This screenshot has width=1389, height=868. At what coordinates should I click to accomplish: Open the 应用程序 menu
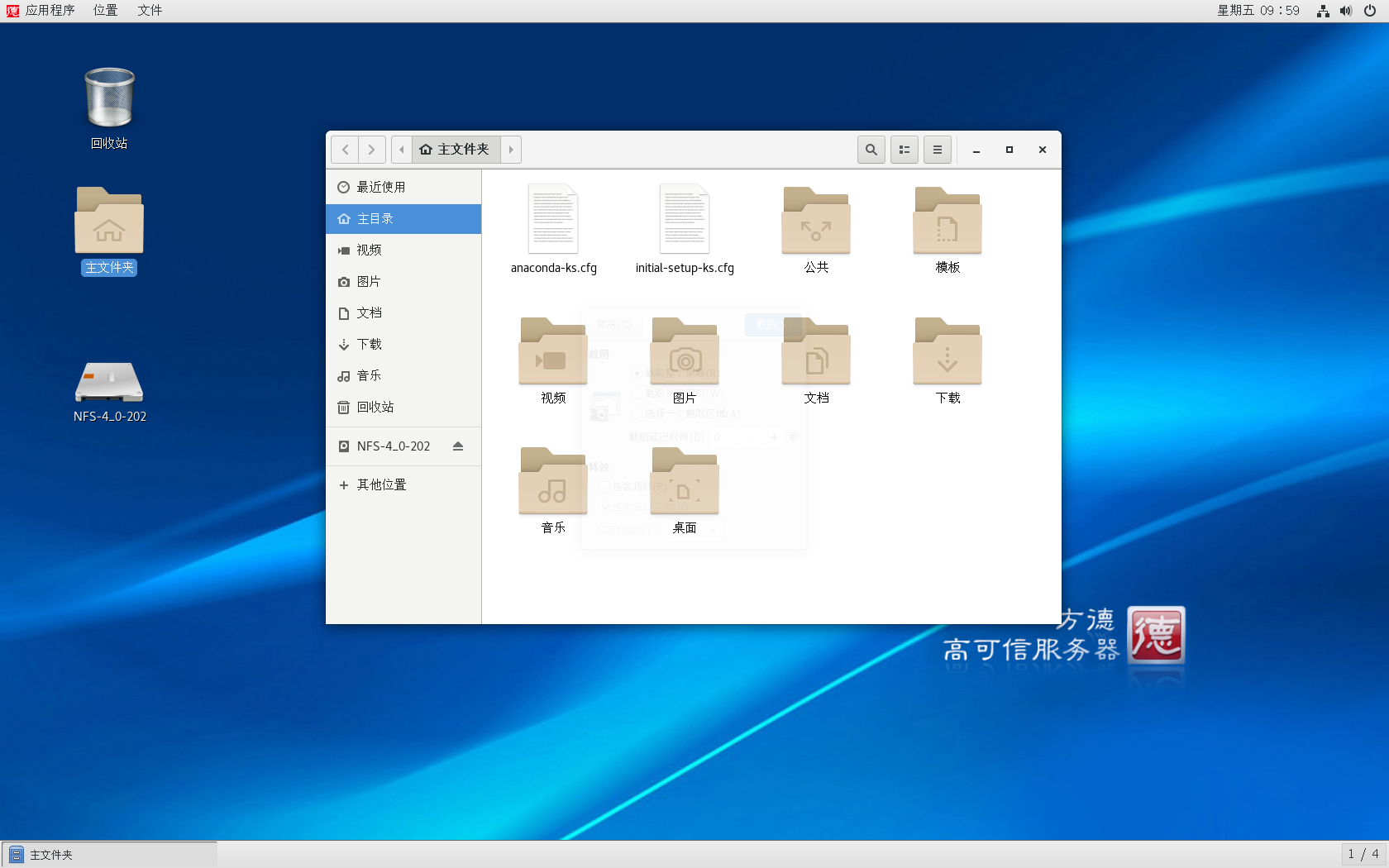coord(41,11)
